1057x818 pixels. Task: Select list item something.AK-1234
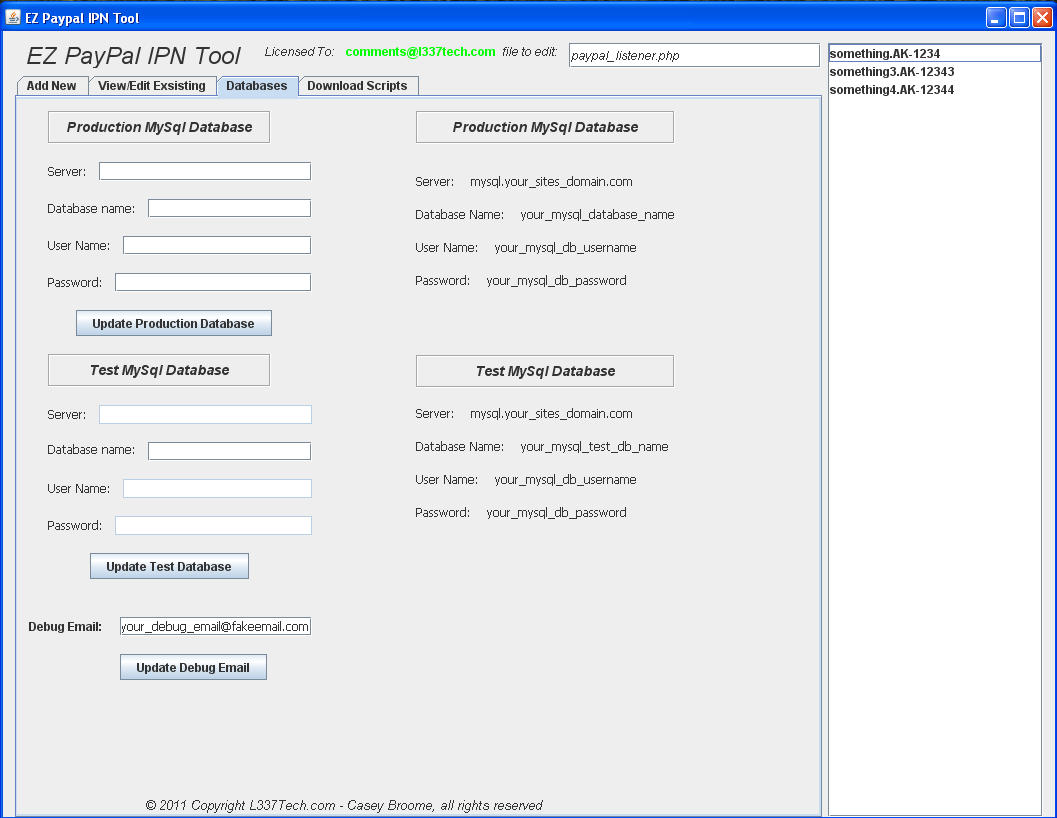tap(934, 53)
